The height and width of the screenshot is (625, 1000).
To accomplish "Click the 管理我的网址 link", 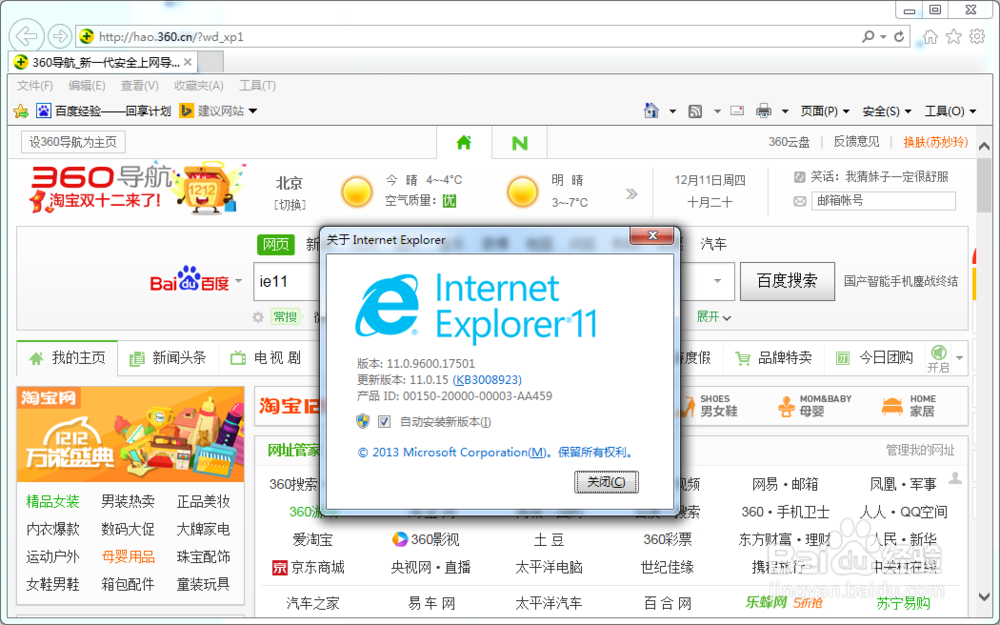I will pyautogui.click(x=920, y=450).
